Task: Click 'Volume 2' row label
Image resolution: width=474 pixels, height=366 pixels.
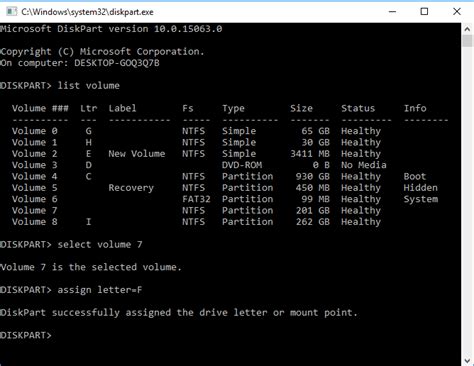Action: pos(35,154)
